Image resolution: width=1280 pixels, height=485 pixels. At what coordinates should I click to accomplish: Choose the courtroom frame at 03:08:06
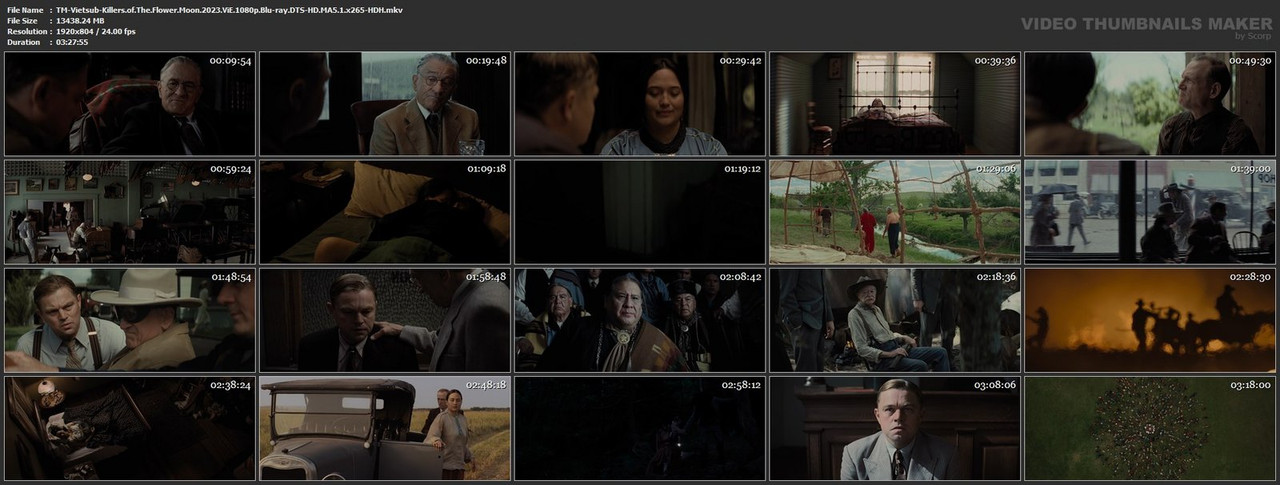pos(895,427)
